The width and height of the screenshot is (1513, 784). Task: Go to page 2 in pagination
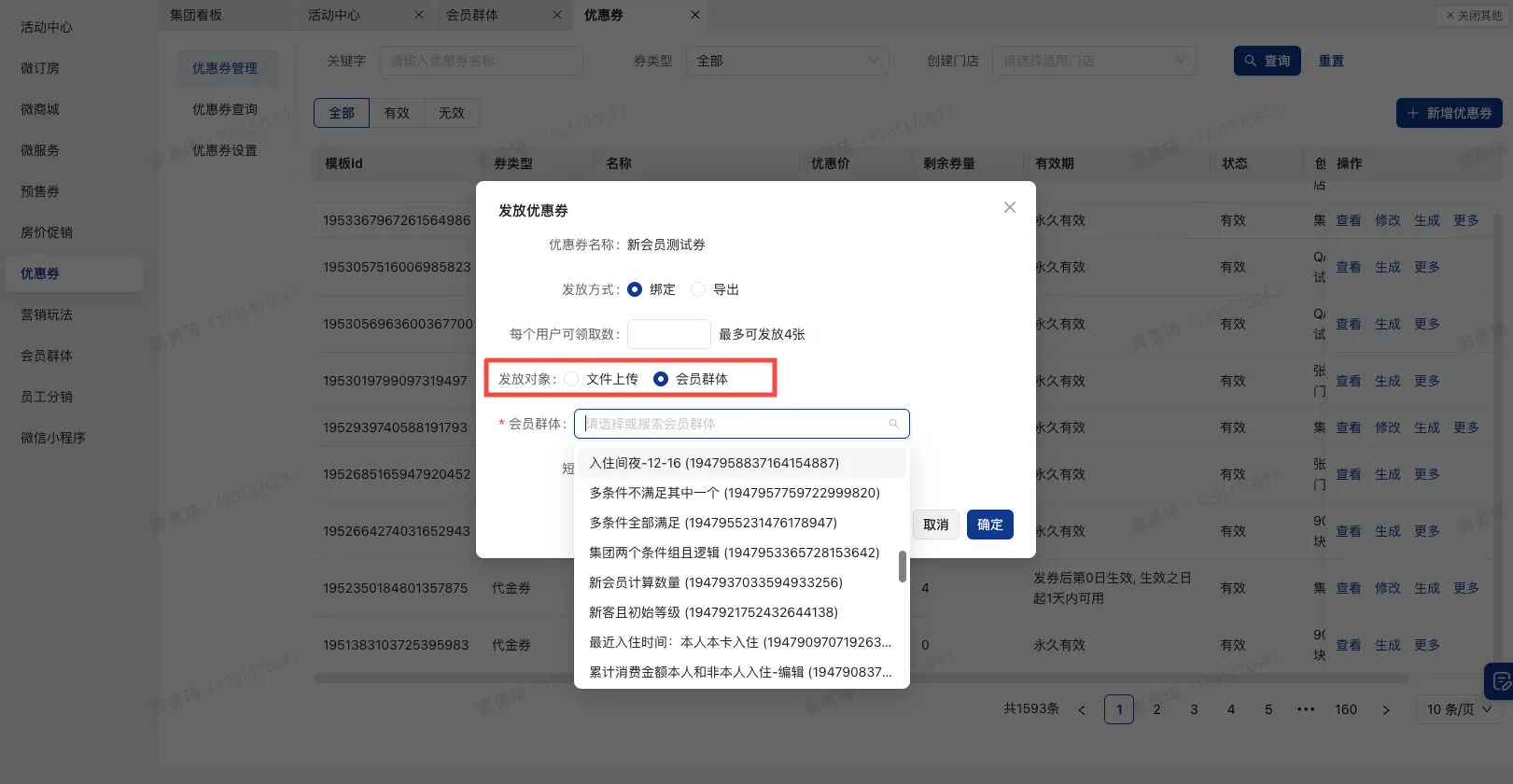pyautogui.click(x=1156, y=709)
